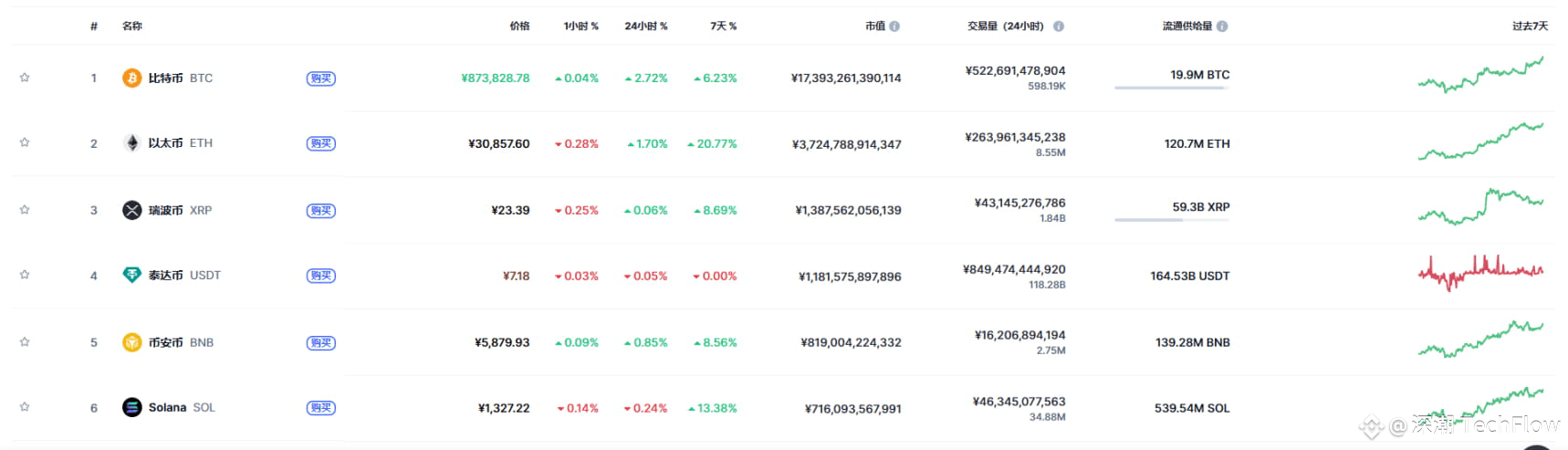1568x450 pixels.
Task: Open 以太币 ETH name link
Action: coord(181,143)
